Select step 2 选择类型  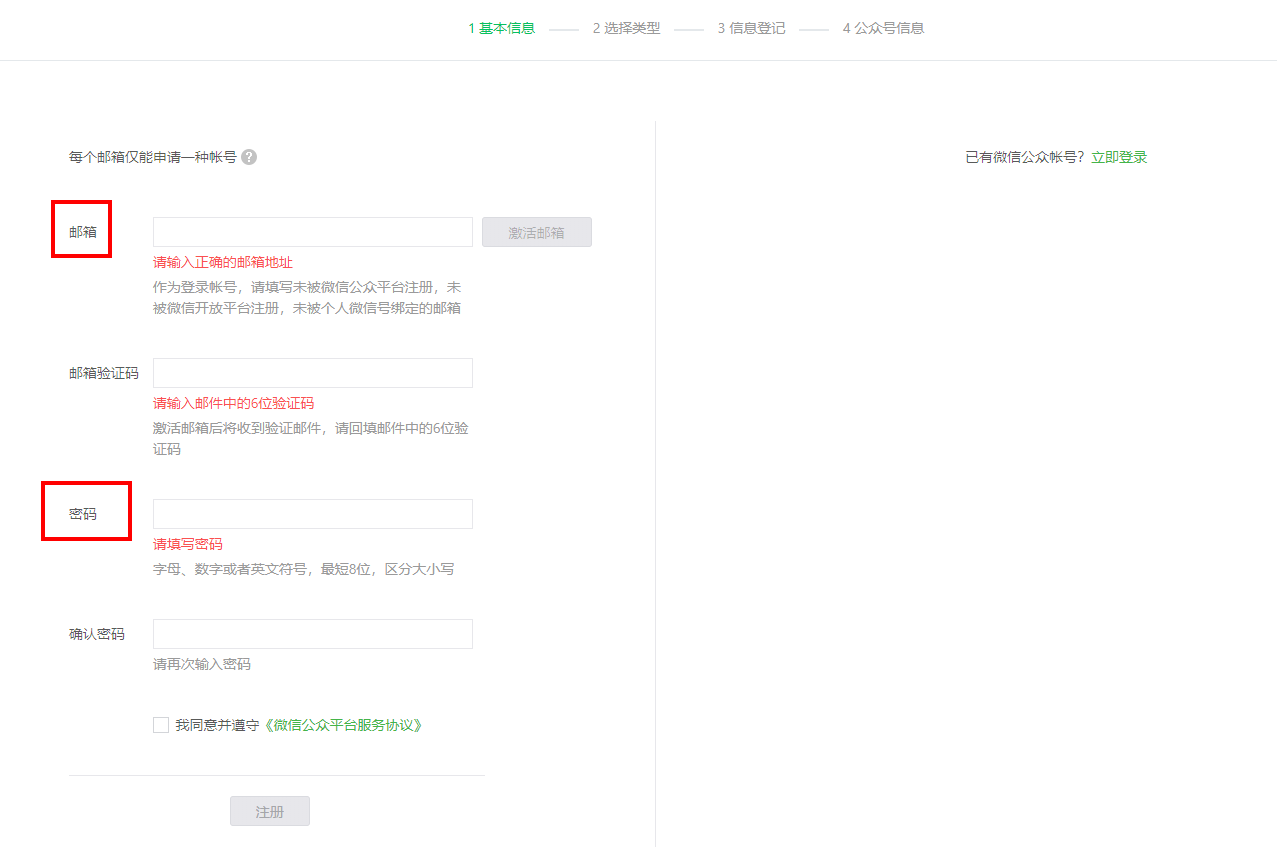(x=627, y=28)
